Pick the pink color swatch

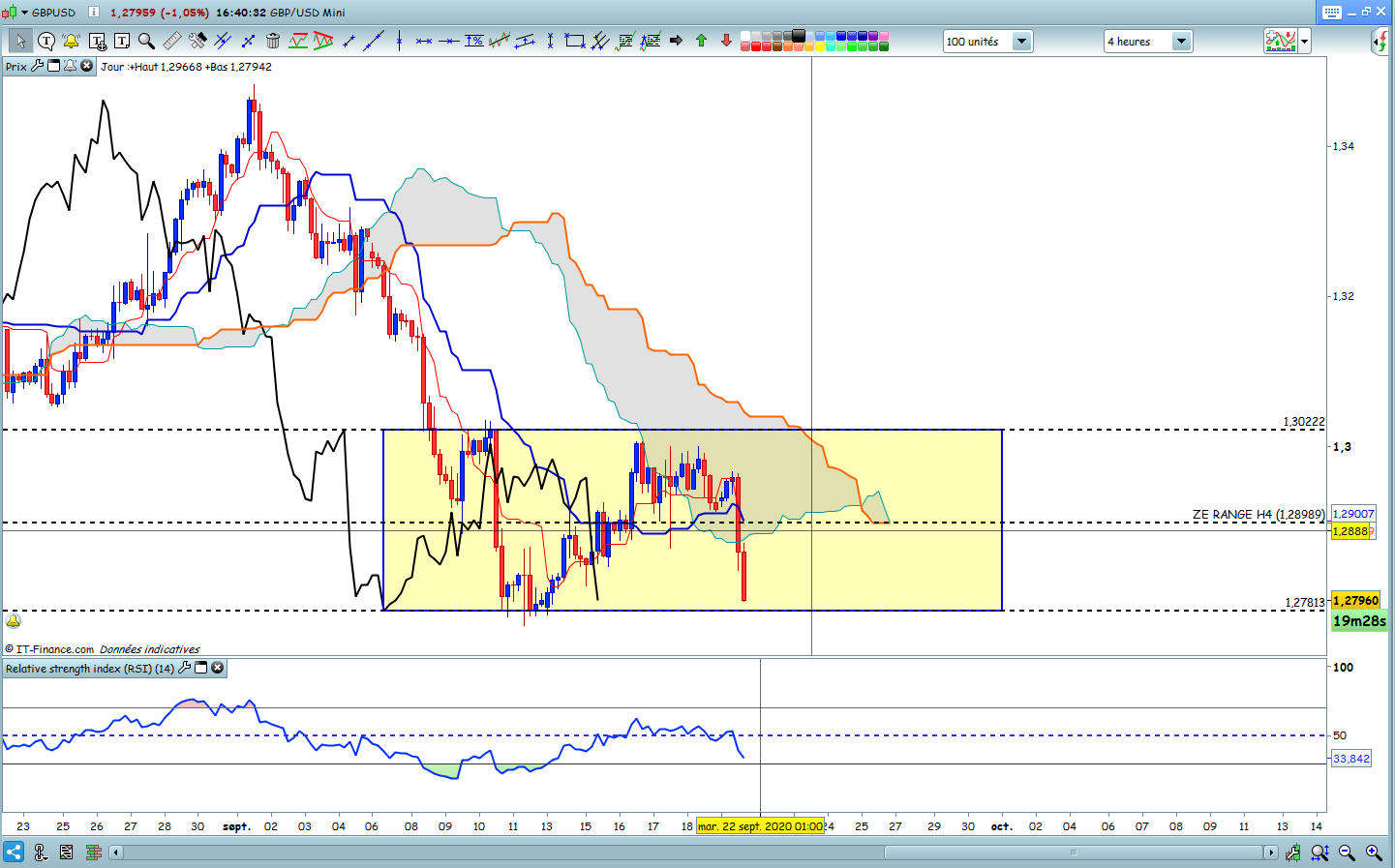click(x=884, y=36)
